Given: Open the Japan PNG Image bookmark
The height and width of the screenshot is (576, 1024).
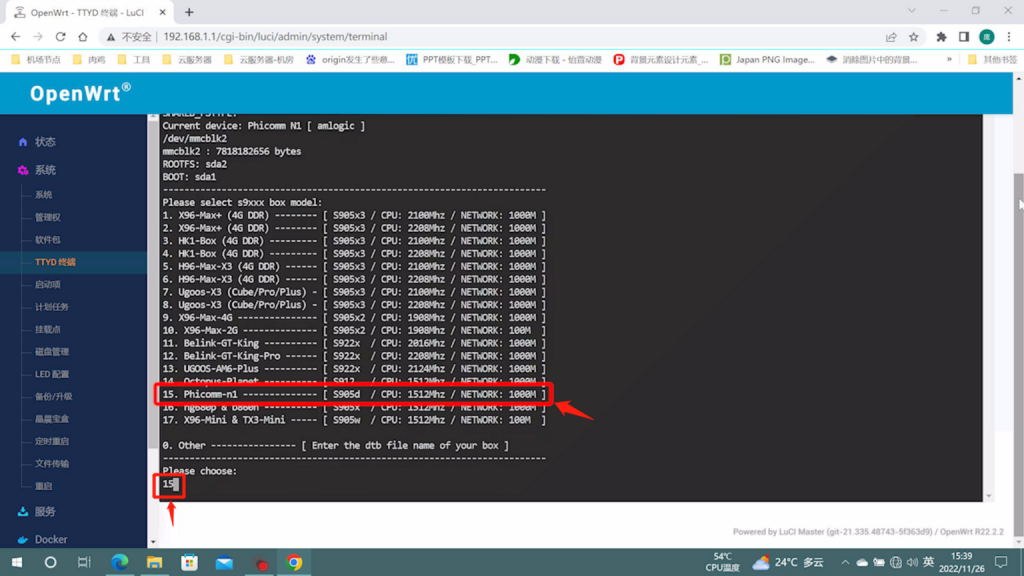Looking at the screenshot, I should (x=767, y=59).
